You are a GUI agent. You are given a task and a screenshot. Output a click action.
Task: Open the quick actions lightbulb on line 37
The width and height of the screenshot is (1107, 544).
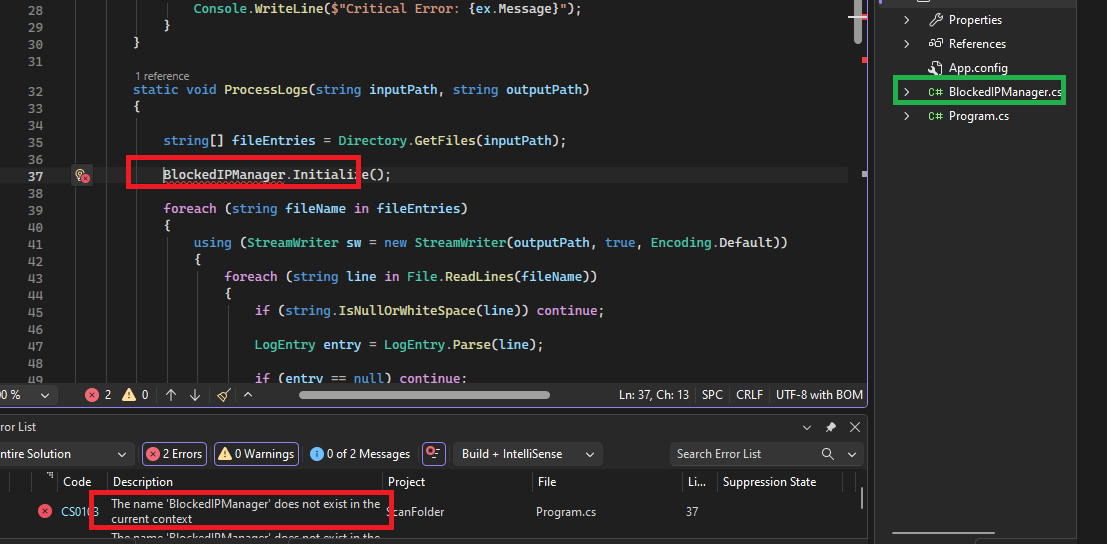[x=81, y=176]
